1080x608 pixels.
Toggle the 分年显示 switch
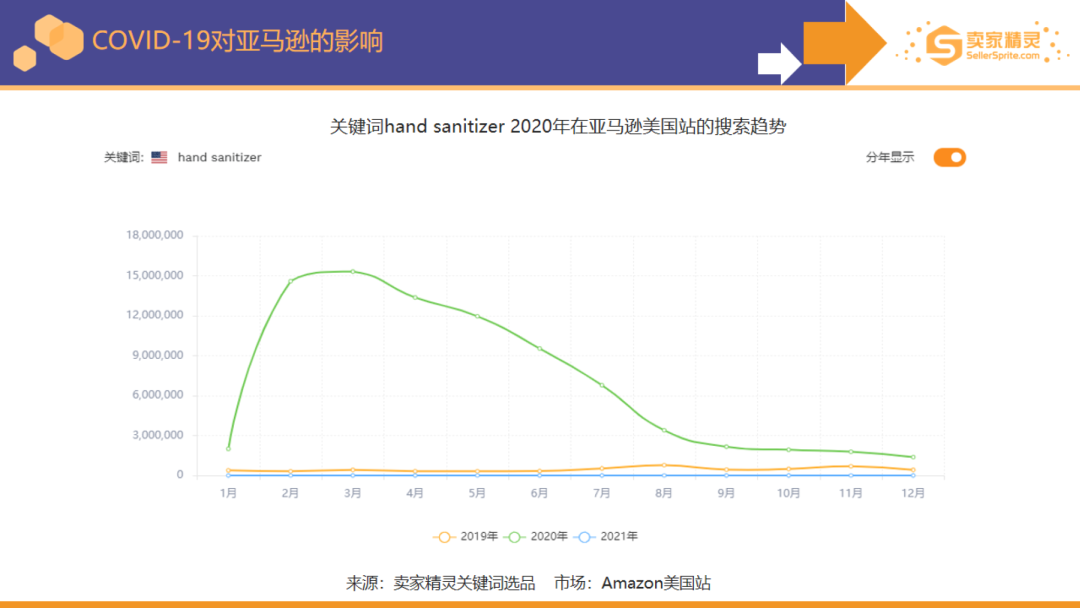pos(949,157)
